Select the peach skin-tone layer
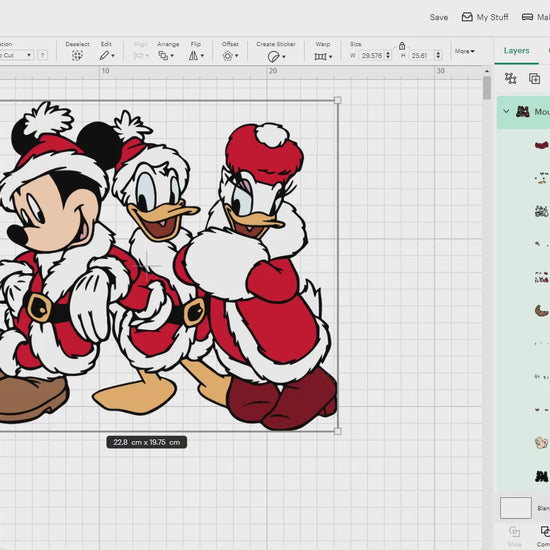The width and height of the screenshot is (550, 550). point(542,443)
